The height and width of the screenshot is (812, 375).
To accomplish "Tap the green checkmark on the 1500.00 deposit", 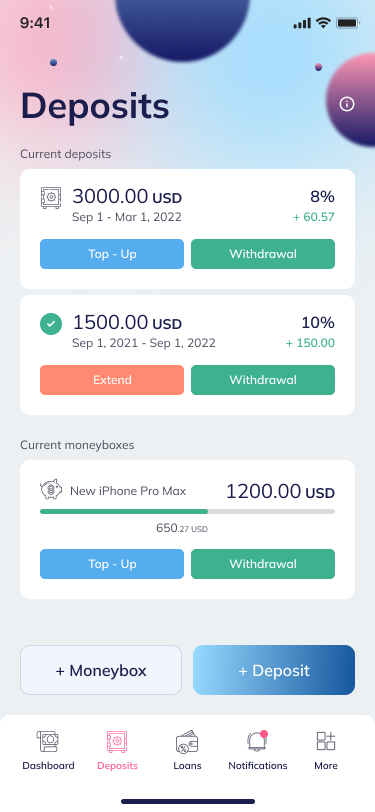I will [x=51, y=324].
